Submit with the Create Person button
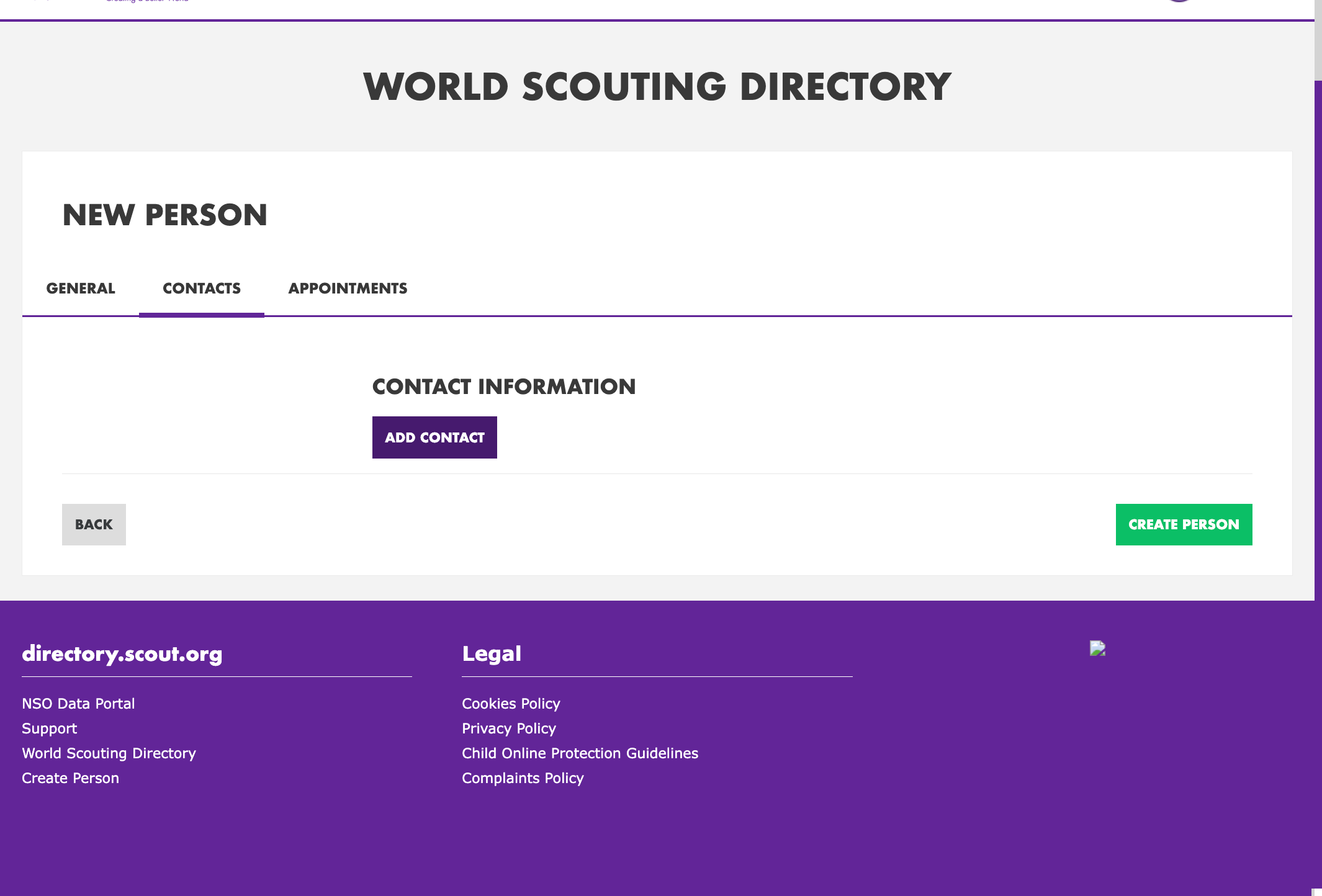Viewport: 1322px width, 896px height. click(x=1184, y=524)
